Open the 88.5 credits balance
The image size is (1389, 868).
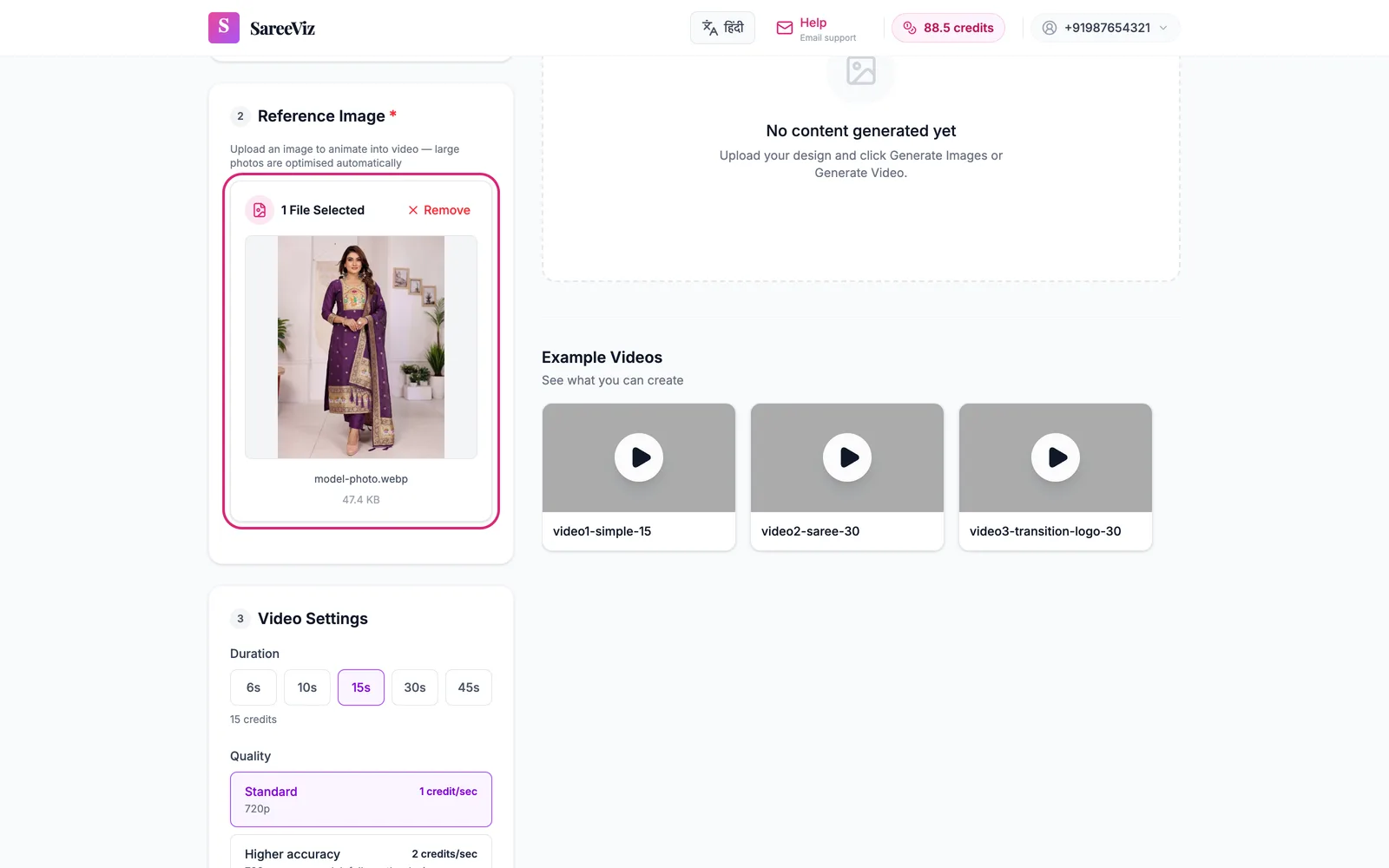click(948, 28)
